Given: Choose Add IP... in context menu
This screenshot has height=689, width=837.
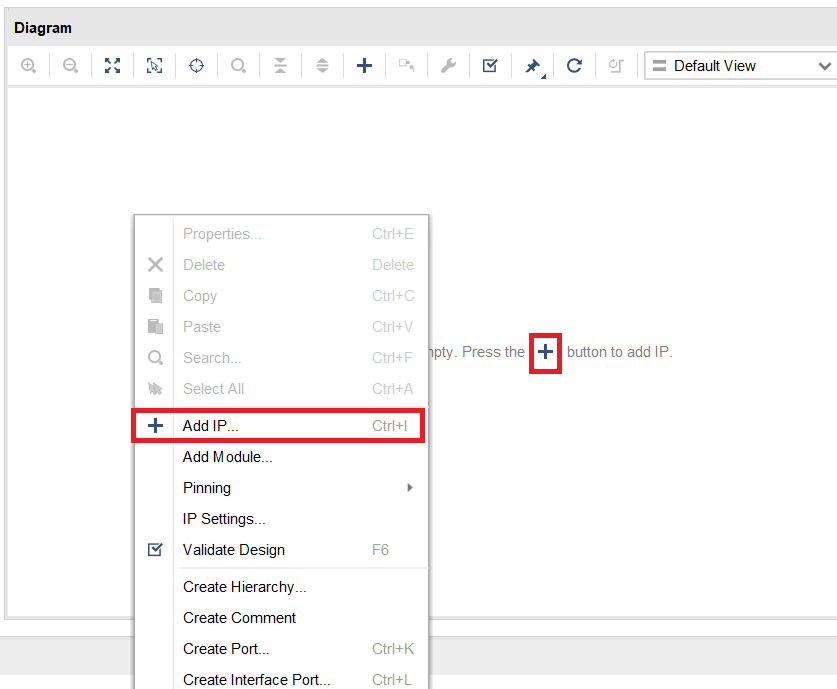Looking at the screenshot, I should click(x=282, y=425).
